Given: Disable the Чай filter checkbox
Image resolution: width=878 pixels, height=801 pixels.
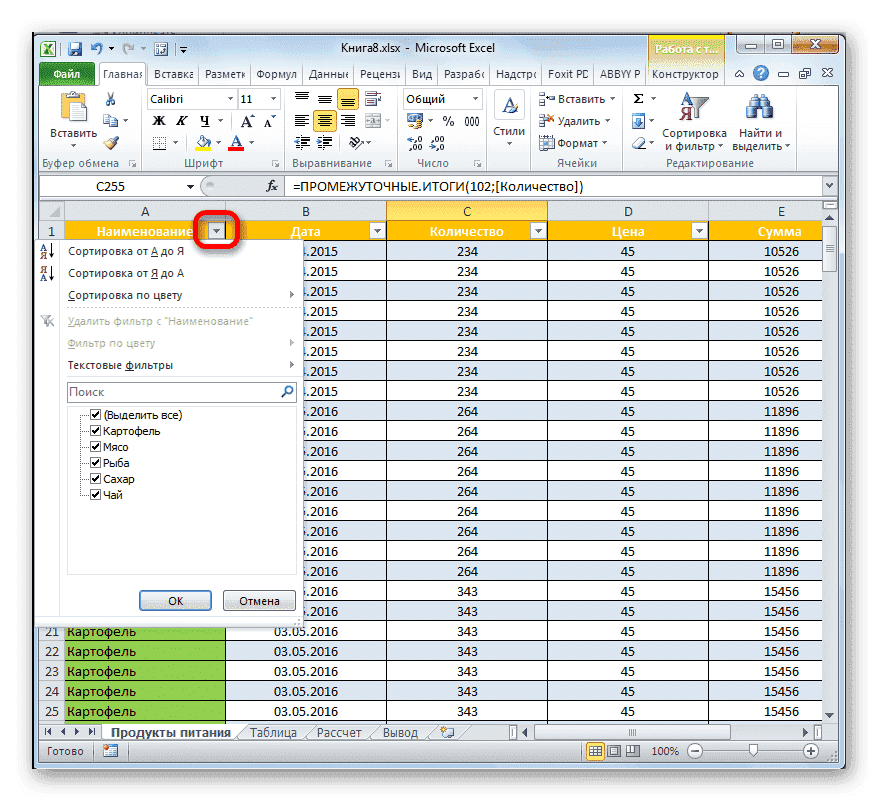Looking at the screenshot, I should (x=95, y=494).
